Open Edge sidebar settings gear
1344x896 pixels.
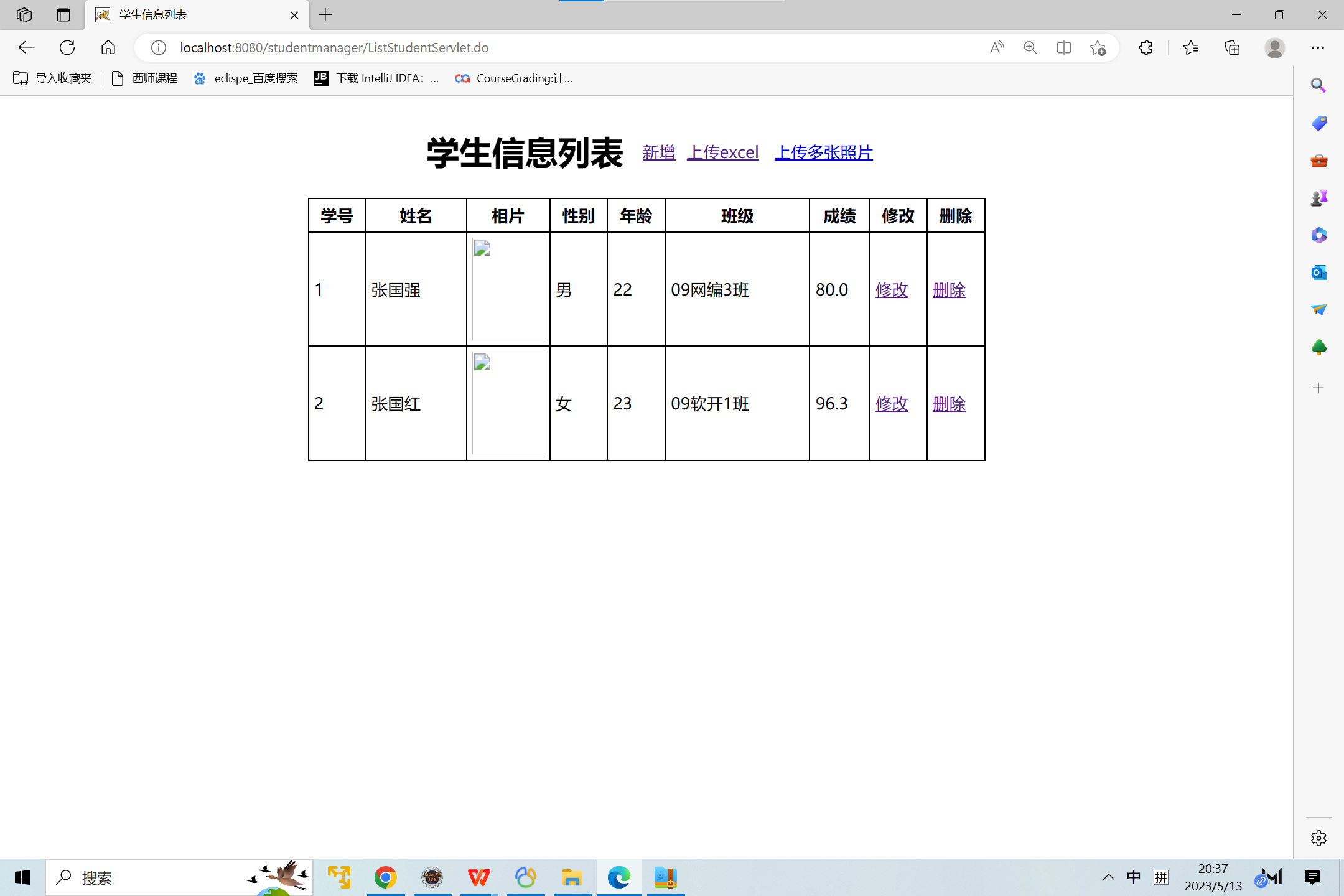1318,838
